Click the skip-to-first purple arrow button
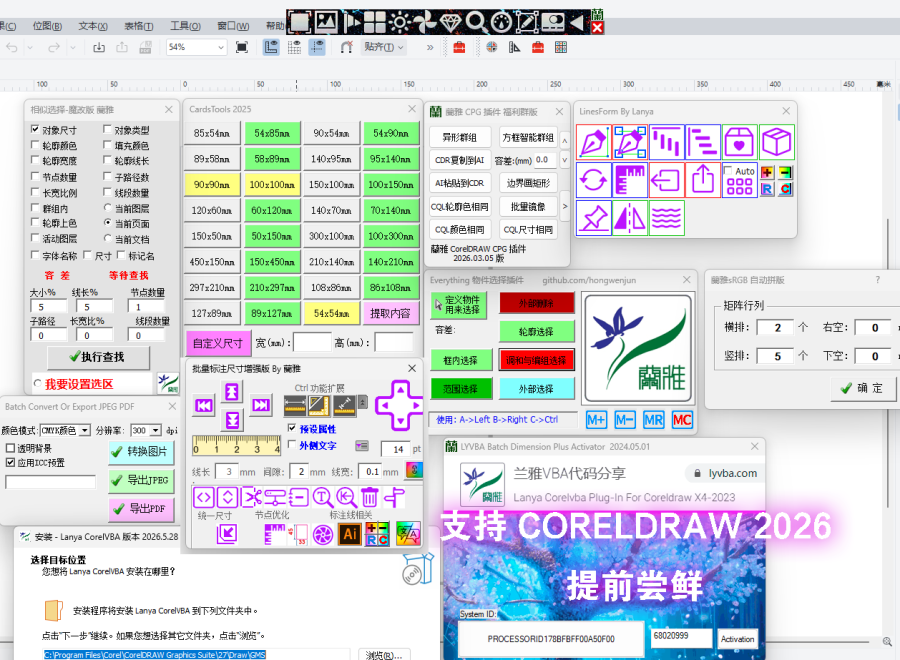The height and width of the screenshot is (660, 900). [x=204, y=406]
